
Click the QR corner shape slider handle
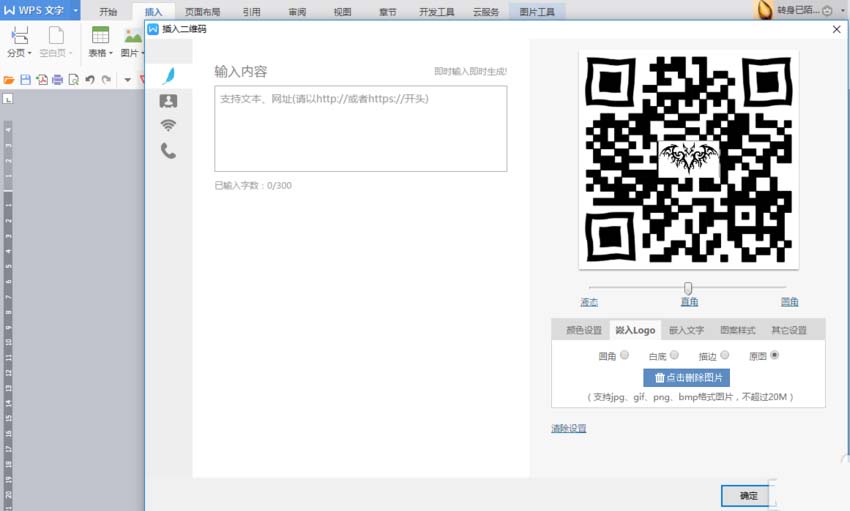(x=688, y=288)
